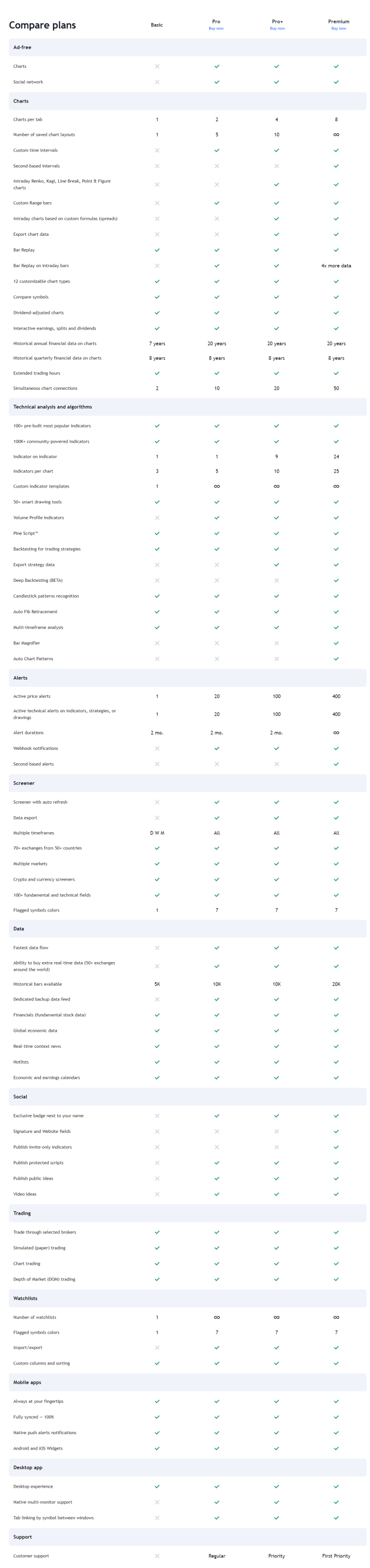This screenshot has width=370, height=1568.
Task: Select the Basic plan column header
Action: click(x=157, y=25)
